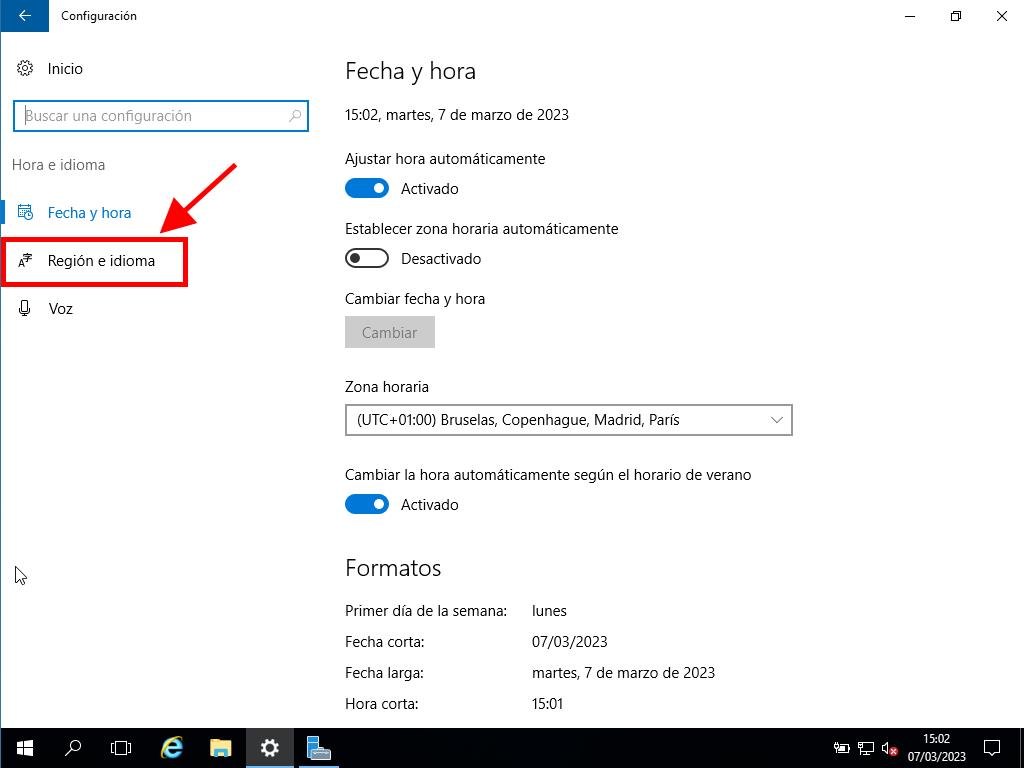Open the notification center icon
The width and height of the screenshot is (1024, 768).
point(992,748)
